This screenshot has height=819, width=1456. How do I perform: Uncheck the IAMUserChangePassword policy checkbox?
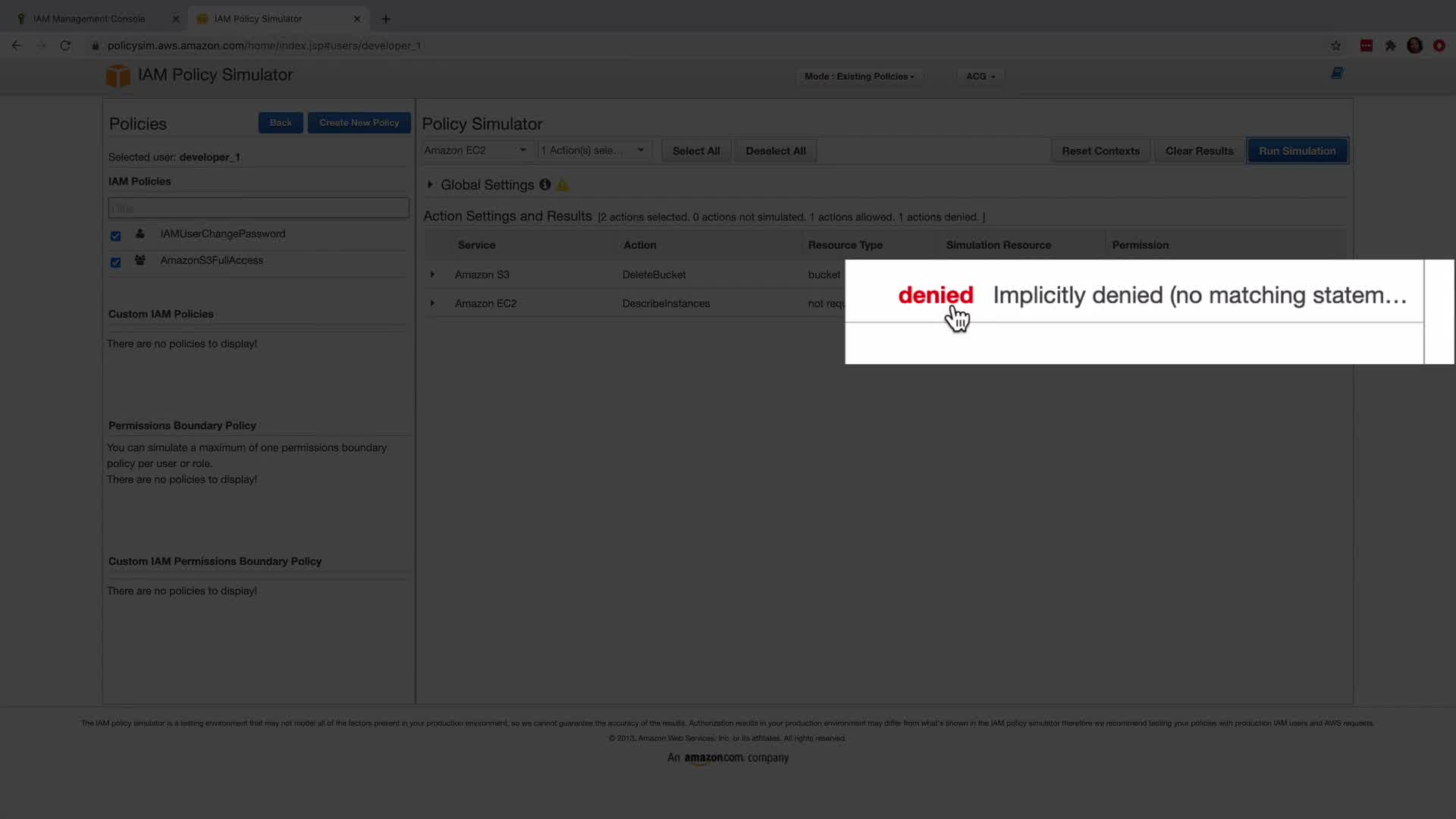coord(115,236)
